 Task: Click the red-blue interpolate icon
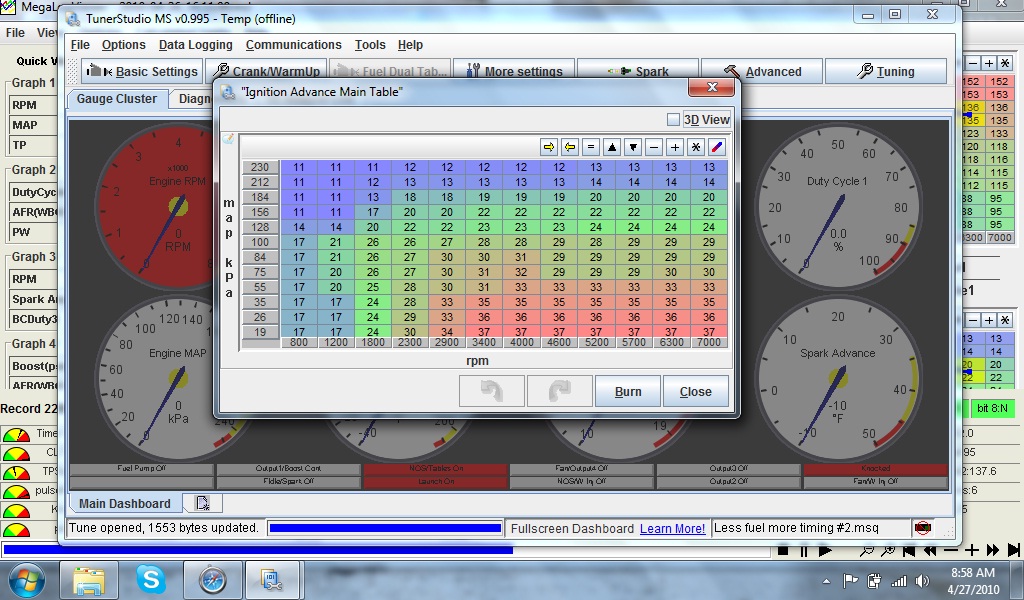(717, 147)
